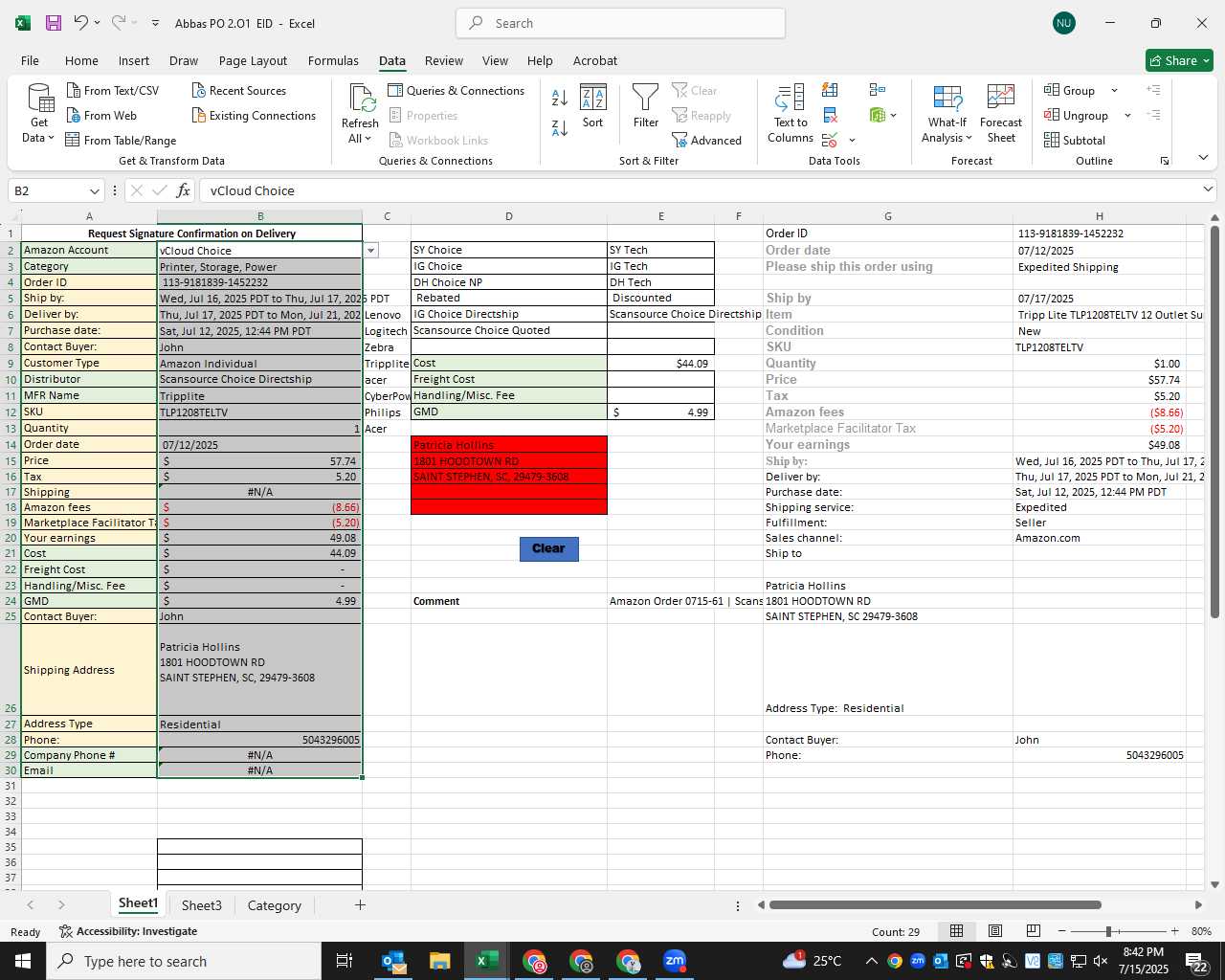
Task: Click the zoom out minus button
Action: pyautogui.click(x=1061, y=931)
